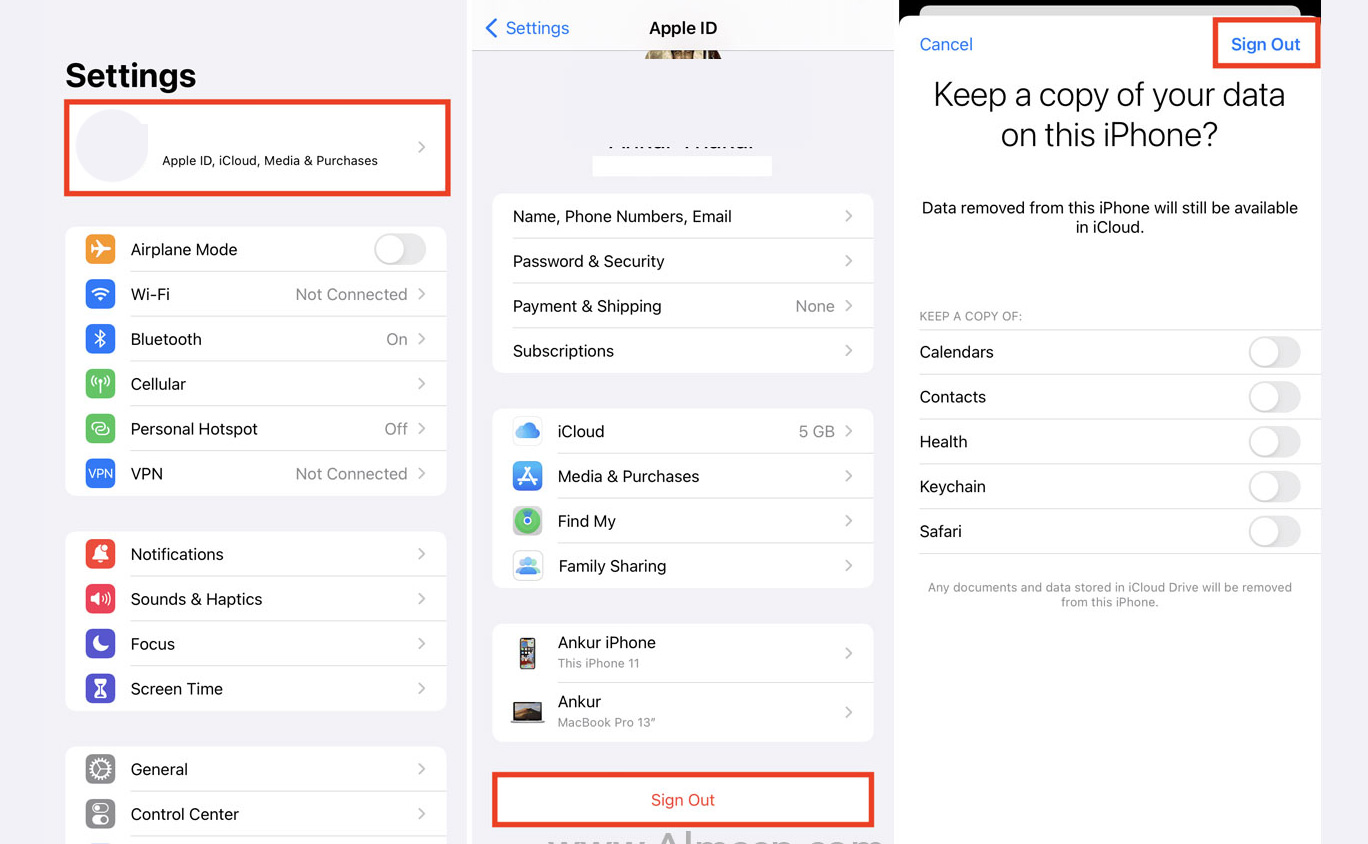
Task: Tap the Airplane Mode orange icon
Action: (x=100, y=249)
